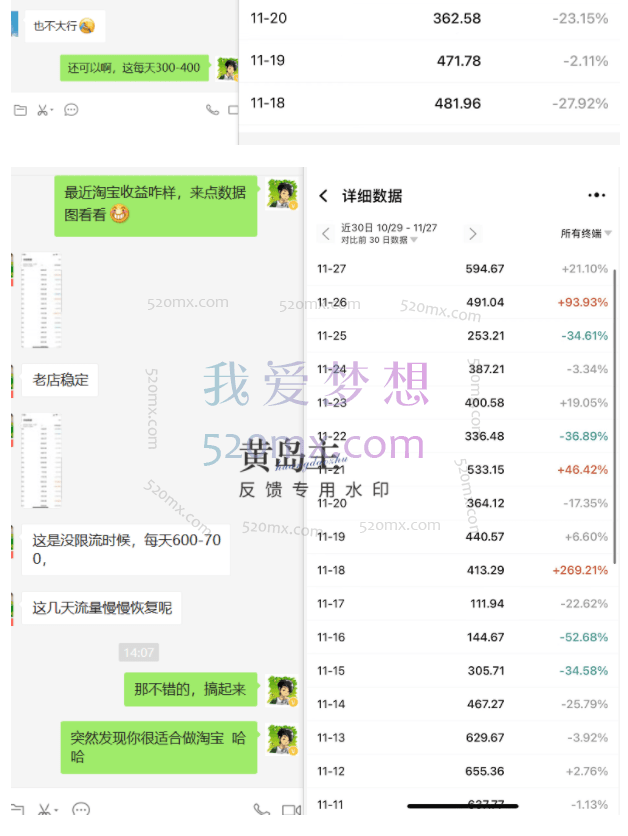This screenshot has width=628, height=836.
Task: Click the -52.68% change in the 11-16 row
Action: (x=583, y=638)
